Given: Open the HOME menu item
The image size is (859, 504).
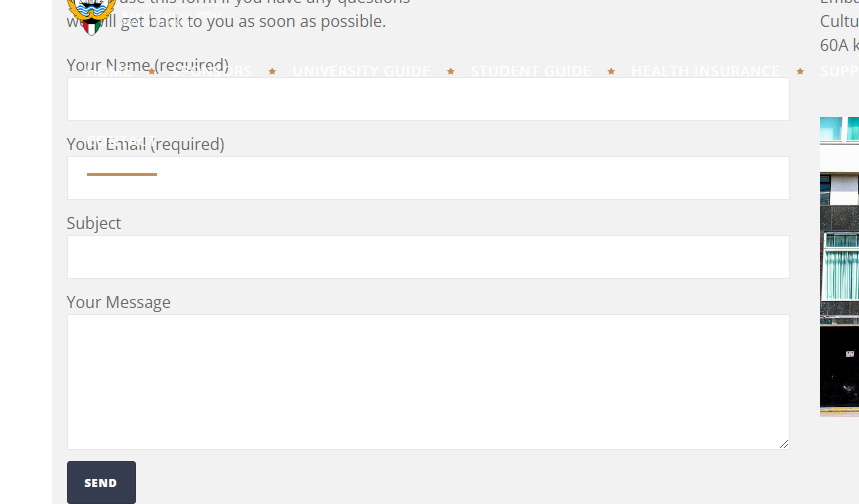Looking at the screenshot, I should coord(109,71).
